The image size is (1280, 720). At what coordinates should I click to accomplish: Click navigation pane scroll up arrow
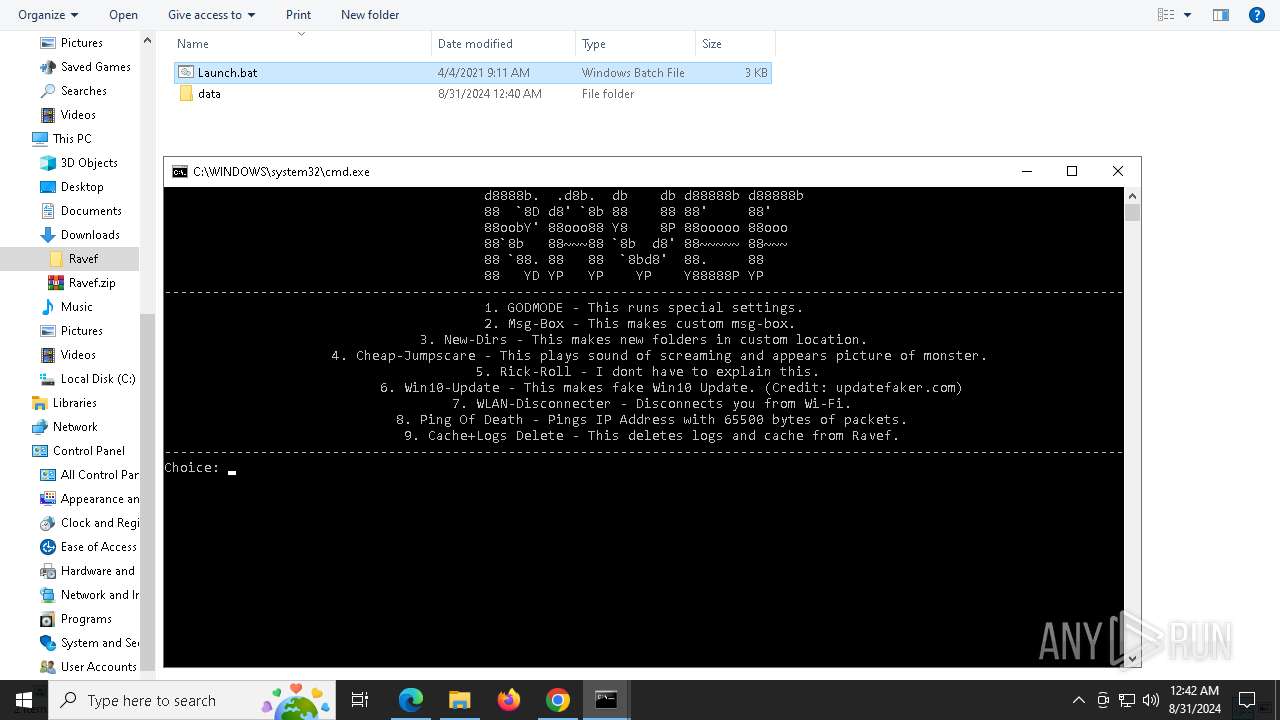coord(147,41)
